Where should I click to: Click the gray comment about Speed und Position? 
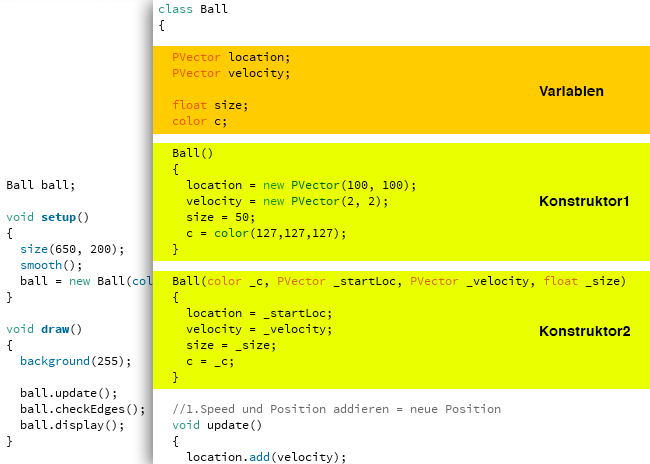(336, 409)
